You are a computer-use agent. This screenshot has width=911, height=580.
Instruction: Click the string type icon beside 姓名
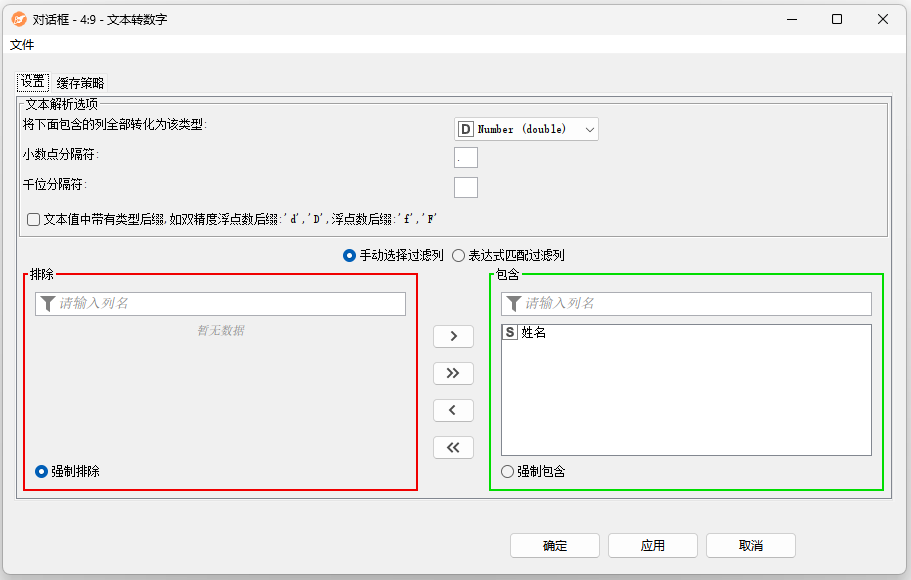click(x=510, y=333)
